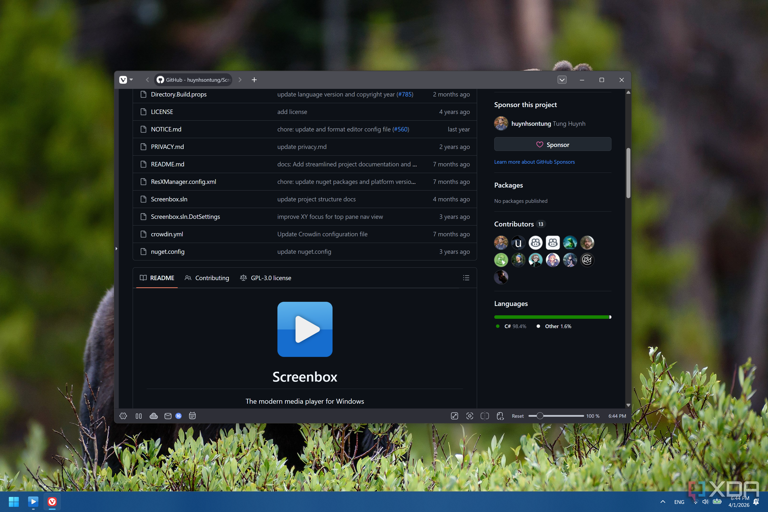Open commit 'update privacy.md'
This screenshot has width=768, height=512.
coord(302,147)
